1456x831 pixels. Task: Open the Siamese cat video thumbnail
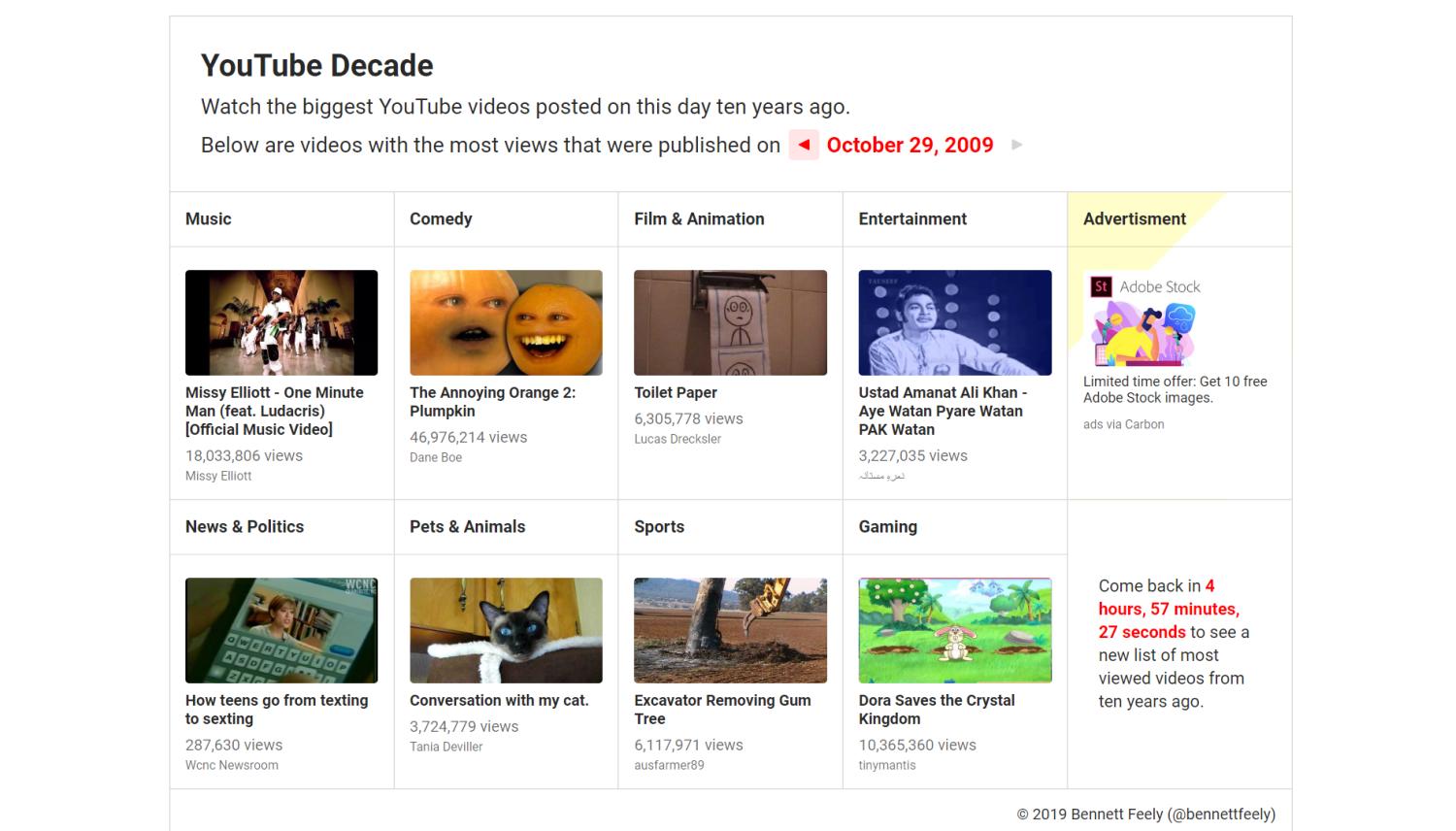click(x=506, y=630)
